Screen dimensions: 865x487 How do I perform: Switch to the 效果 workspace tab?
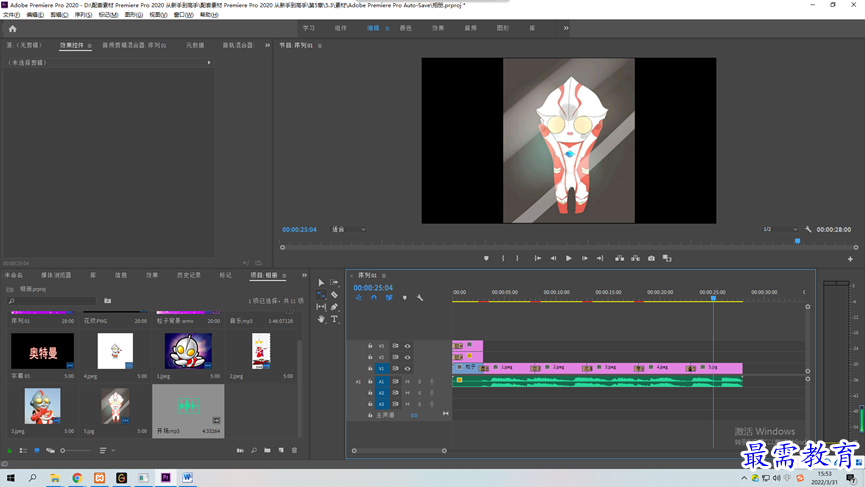pos(438,28)
